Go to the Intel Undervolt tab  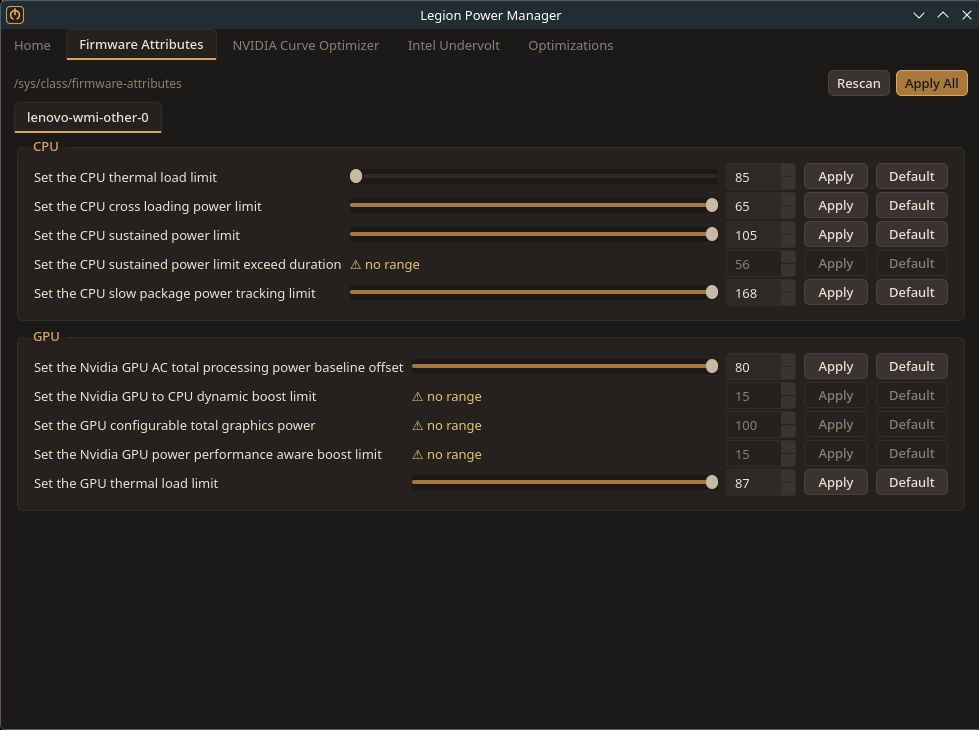tap(453, 46)
